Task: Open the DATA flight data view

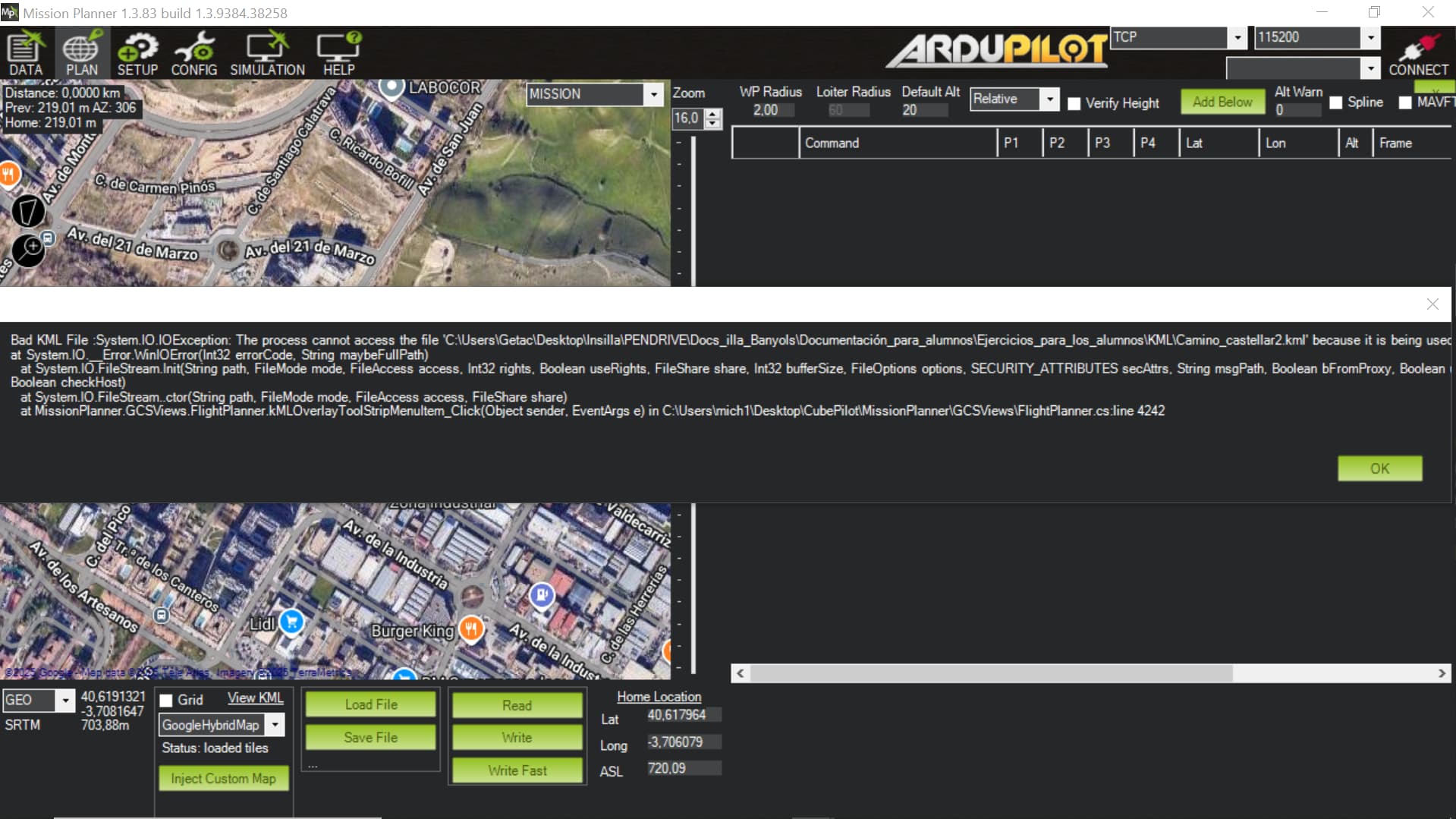Action: pyautogui.click(x=26, y=53)
